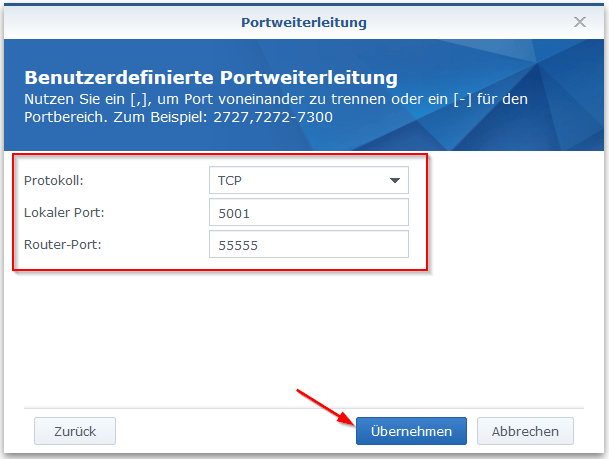The width and height of the screenshot is (609, 459).
Task: Click the Portweiterleitung window title
Action: (303, 21)
